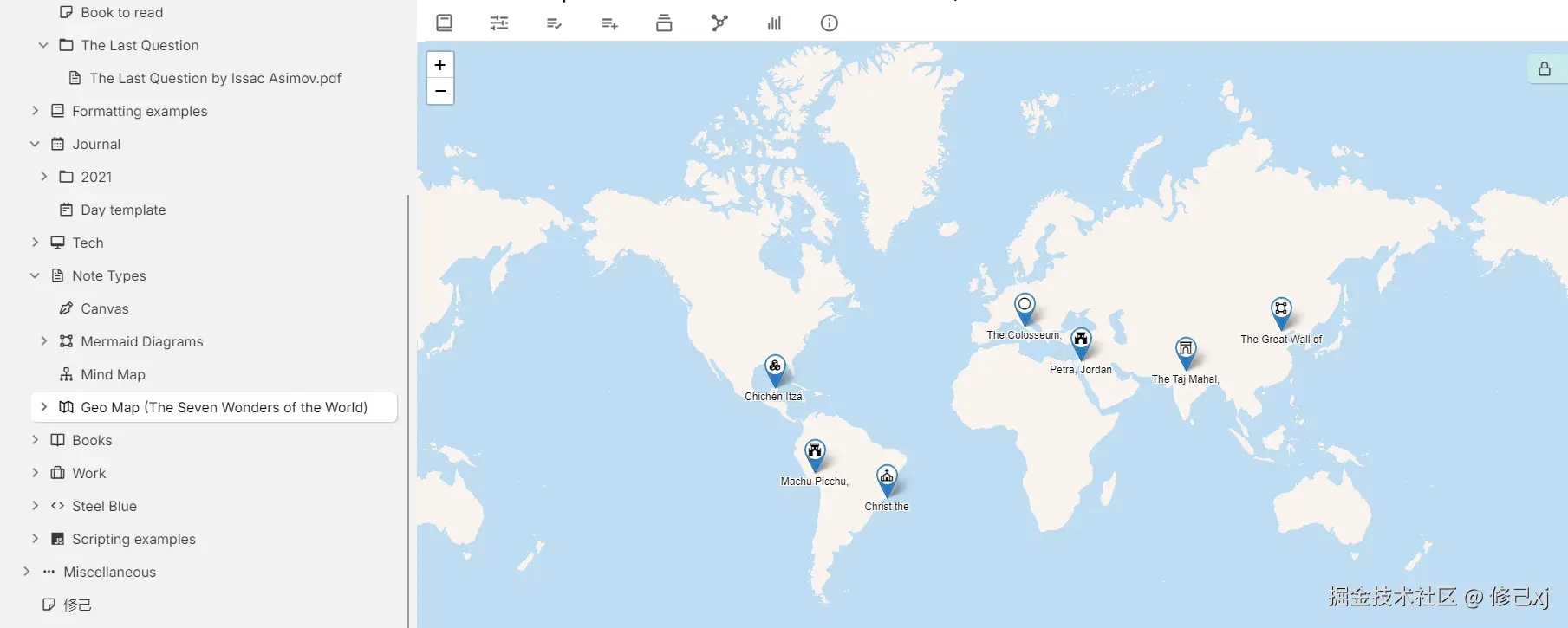Open The Last Question by Issac Asimov.pdf
1568x628 pixels.
click(x=215, y=78)
